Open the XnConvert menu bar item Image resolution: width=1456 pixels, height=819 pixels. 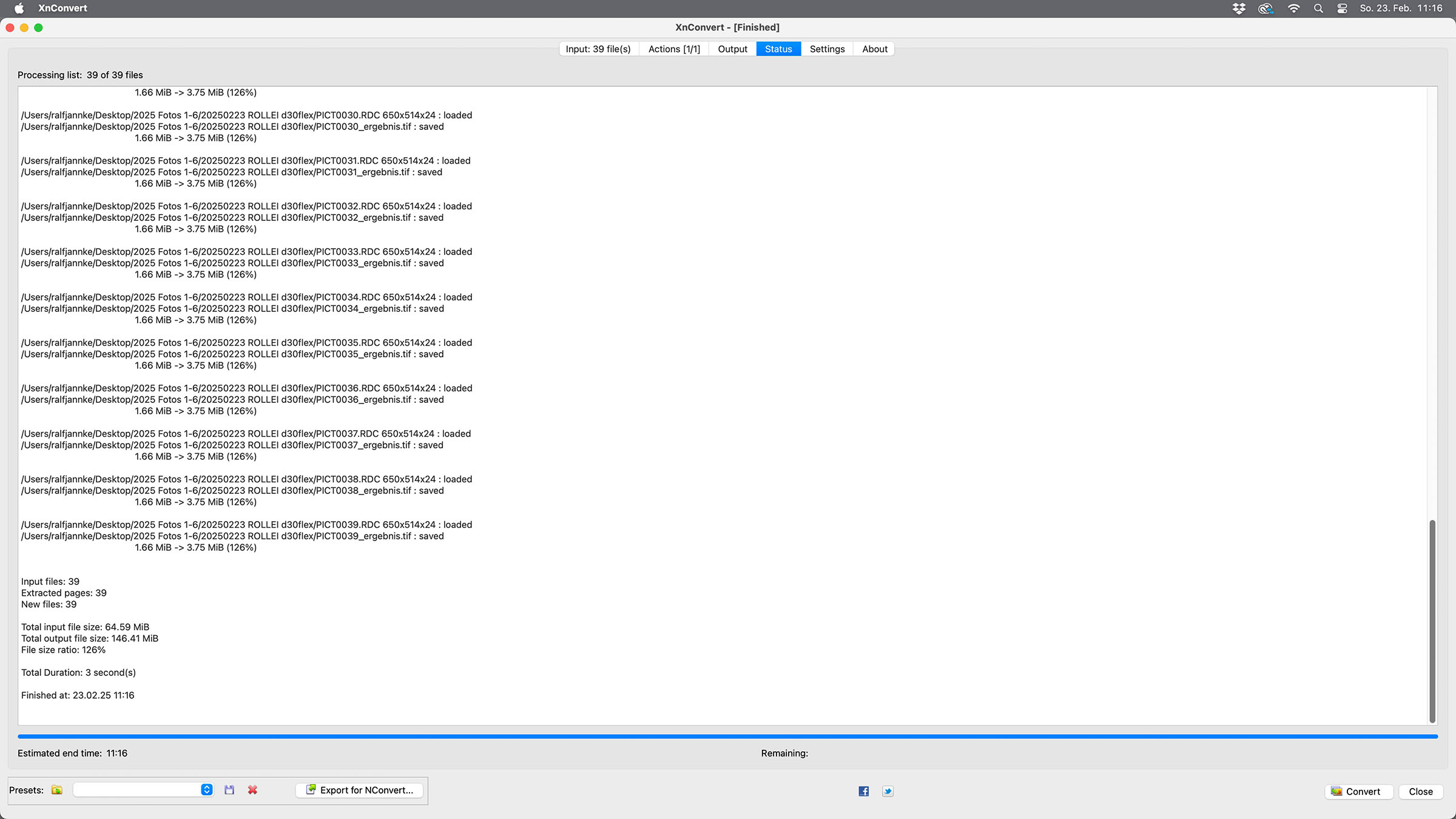coord(62,8)
